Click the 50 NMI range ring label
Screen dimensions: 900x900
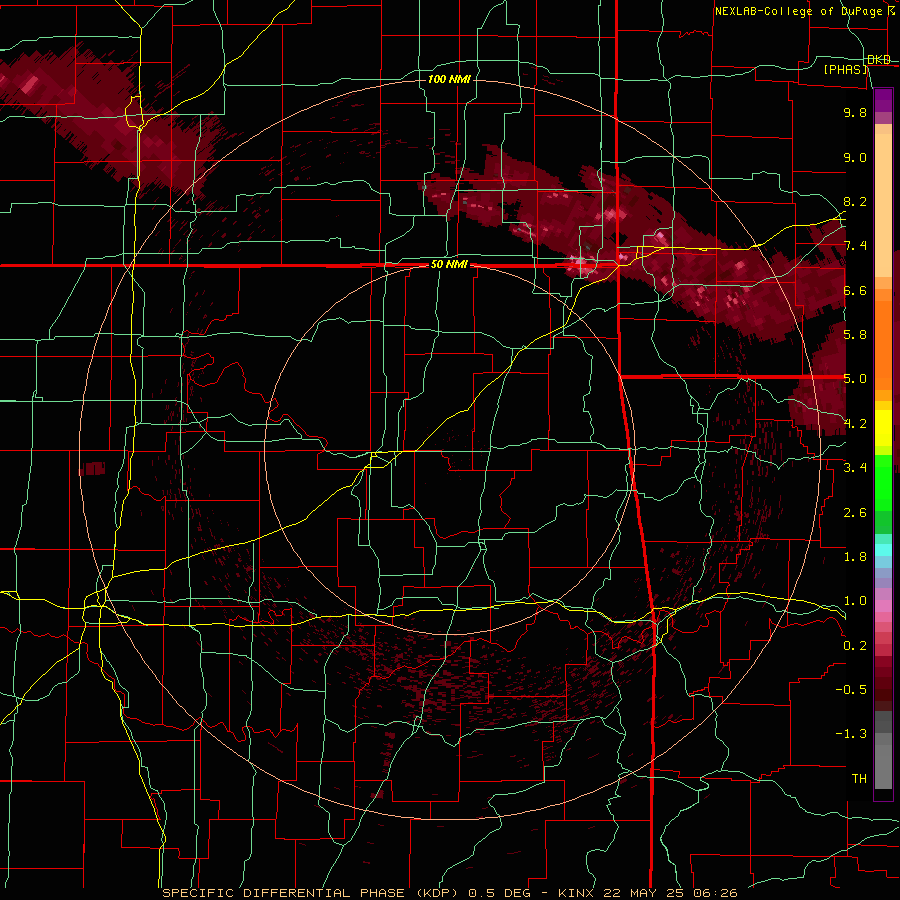click(x=449, y=265)
